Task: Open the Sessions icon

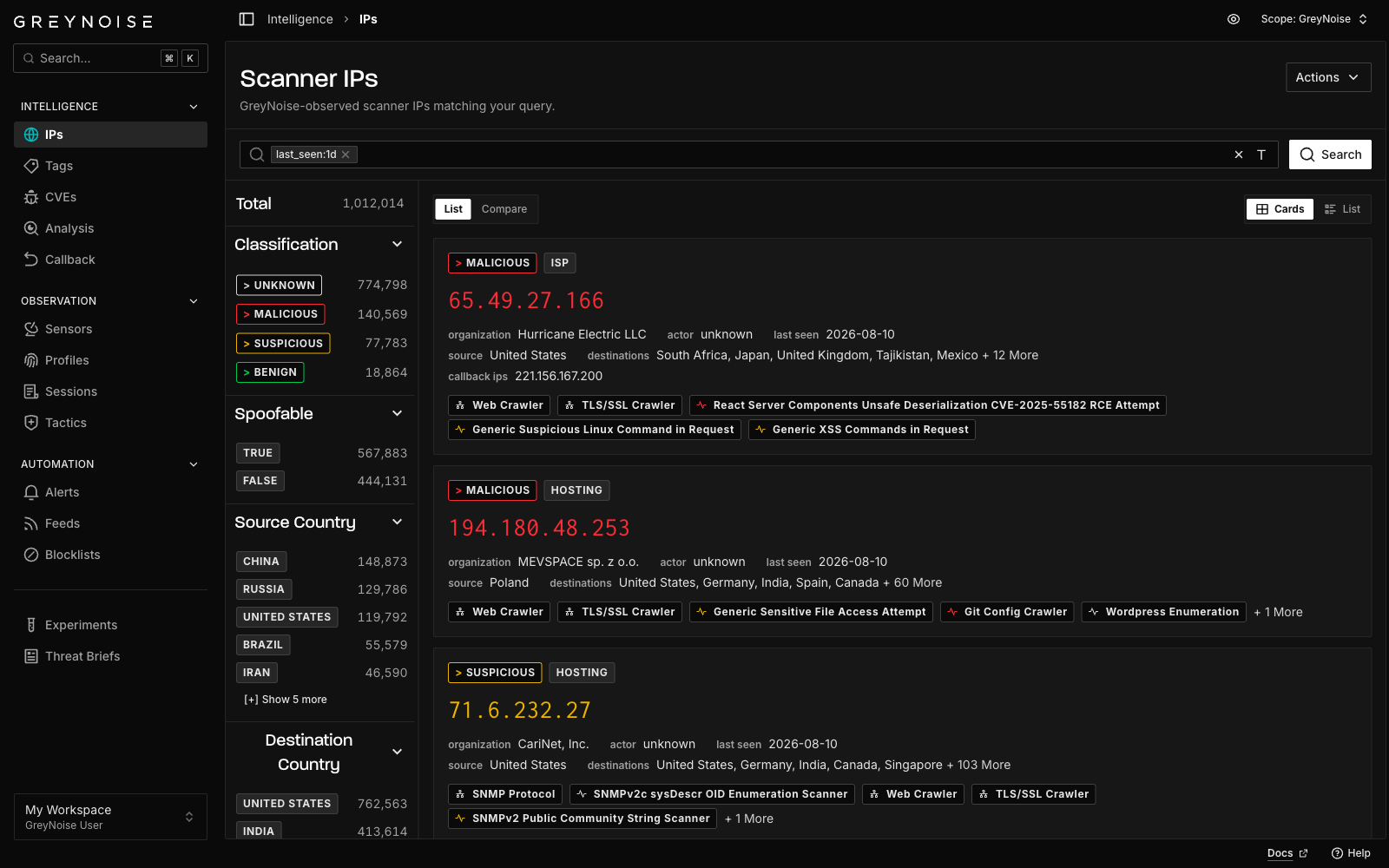Action: click(31, 391)
